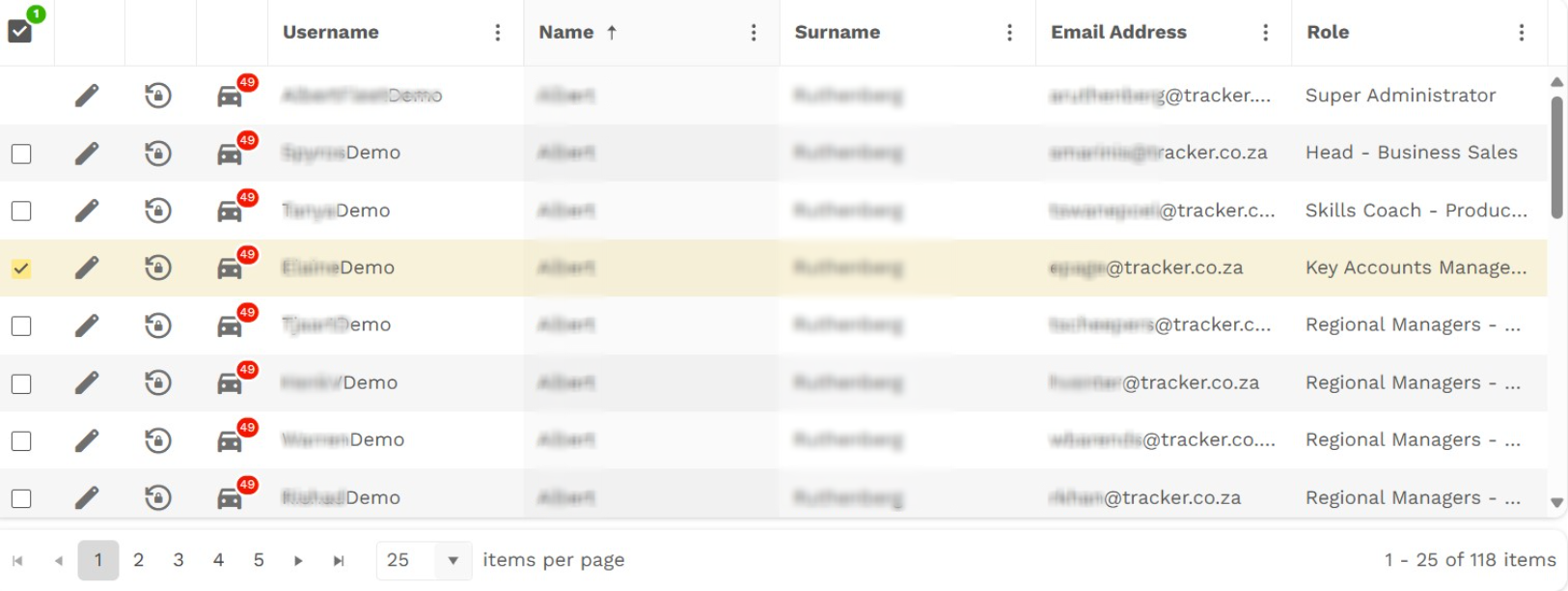Open the items per page dropdown
1568x591 pixels.
[453, 561]
